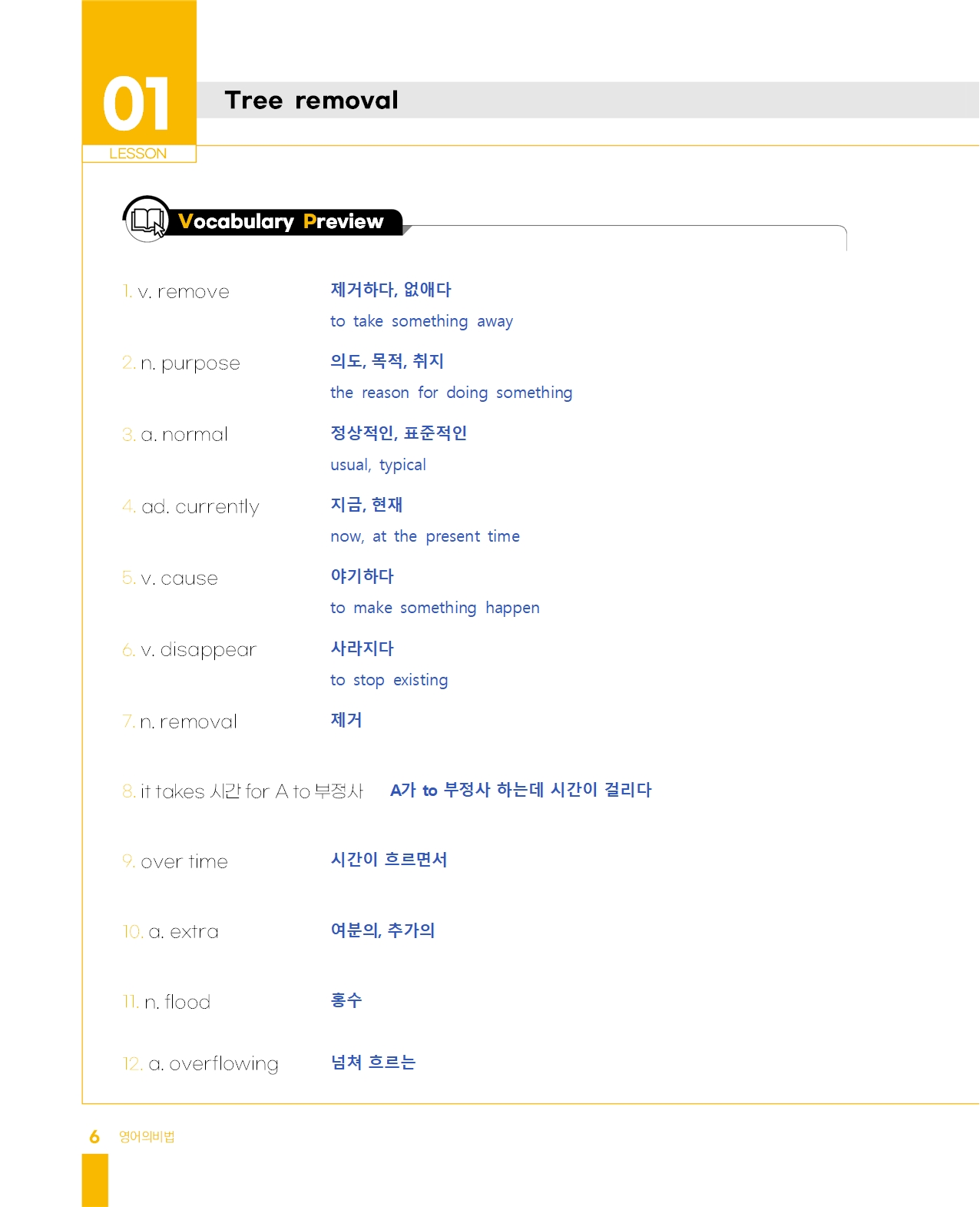Click the Korean meaning '사라지다'
980x1207 pixels.
(x=362, y=648)
